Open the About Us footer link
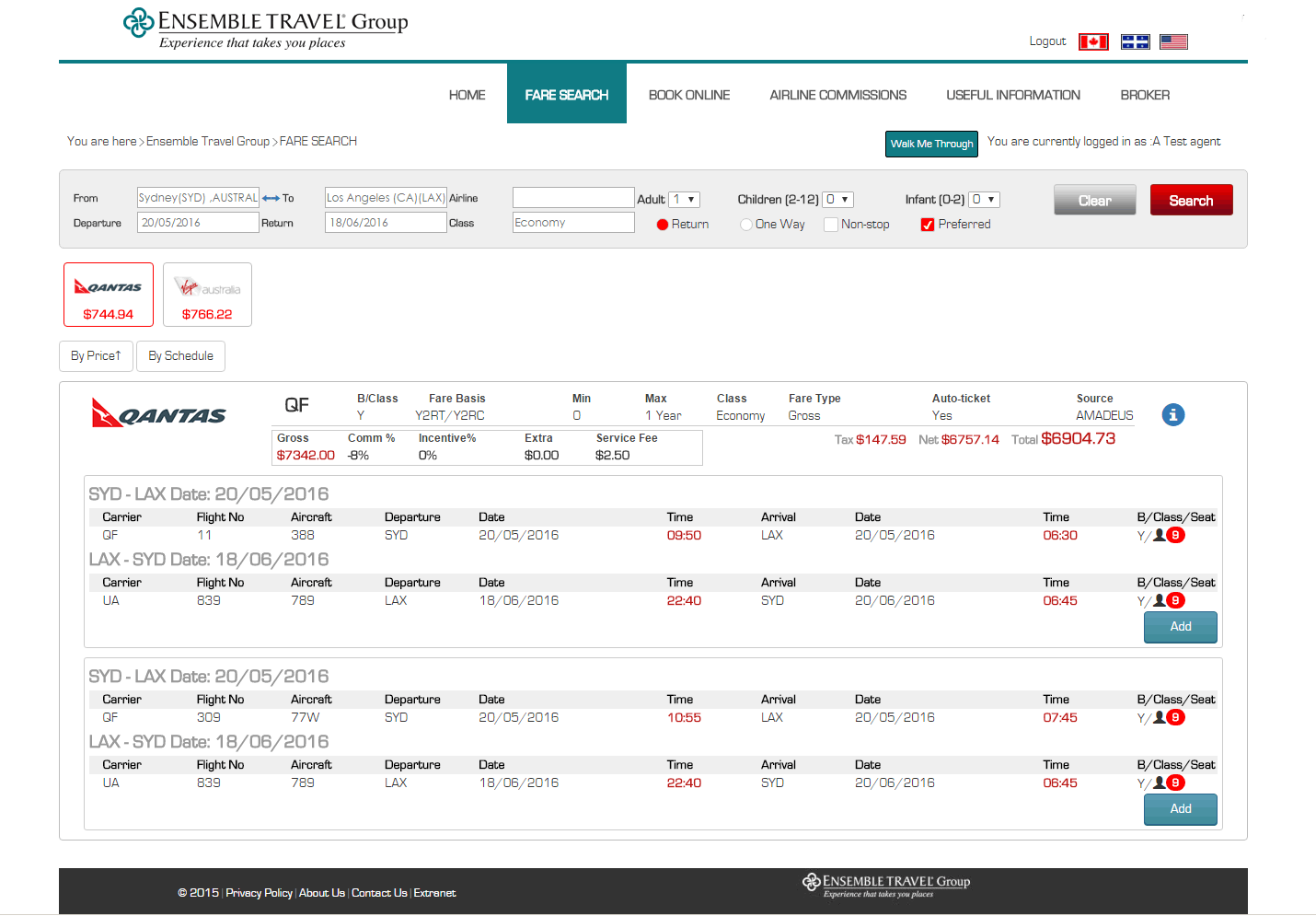This screenshot has height=916, width=1316. click(322, 893)
